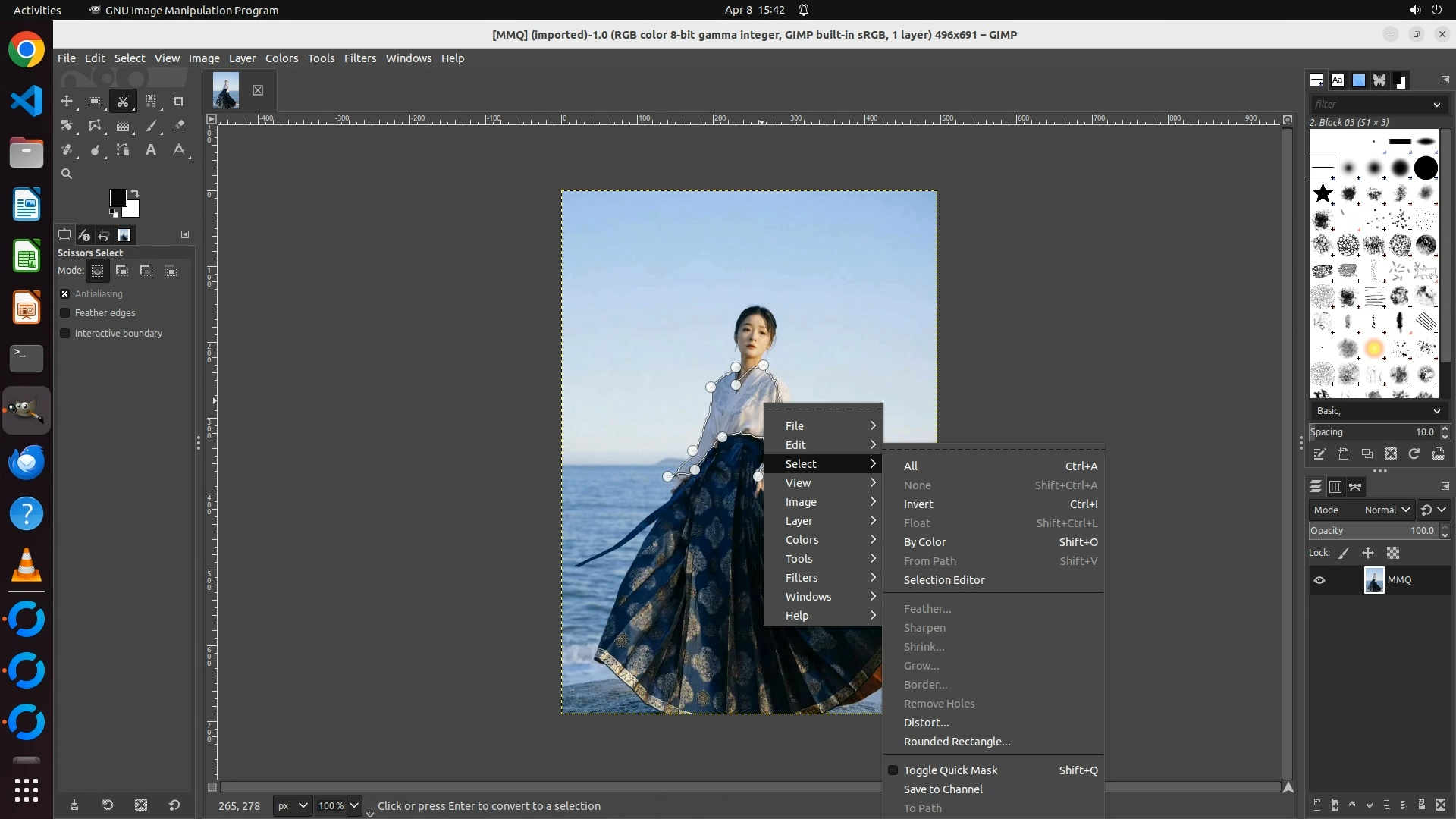
Task: Select the Move tool
Action: click(x=67, y=101)
